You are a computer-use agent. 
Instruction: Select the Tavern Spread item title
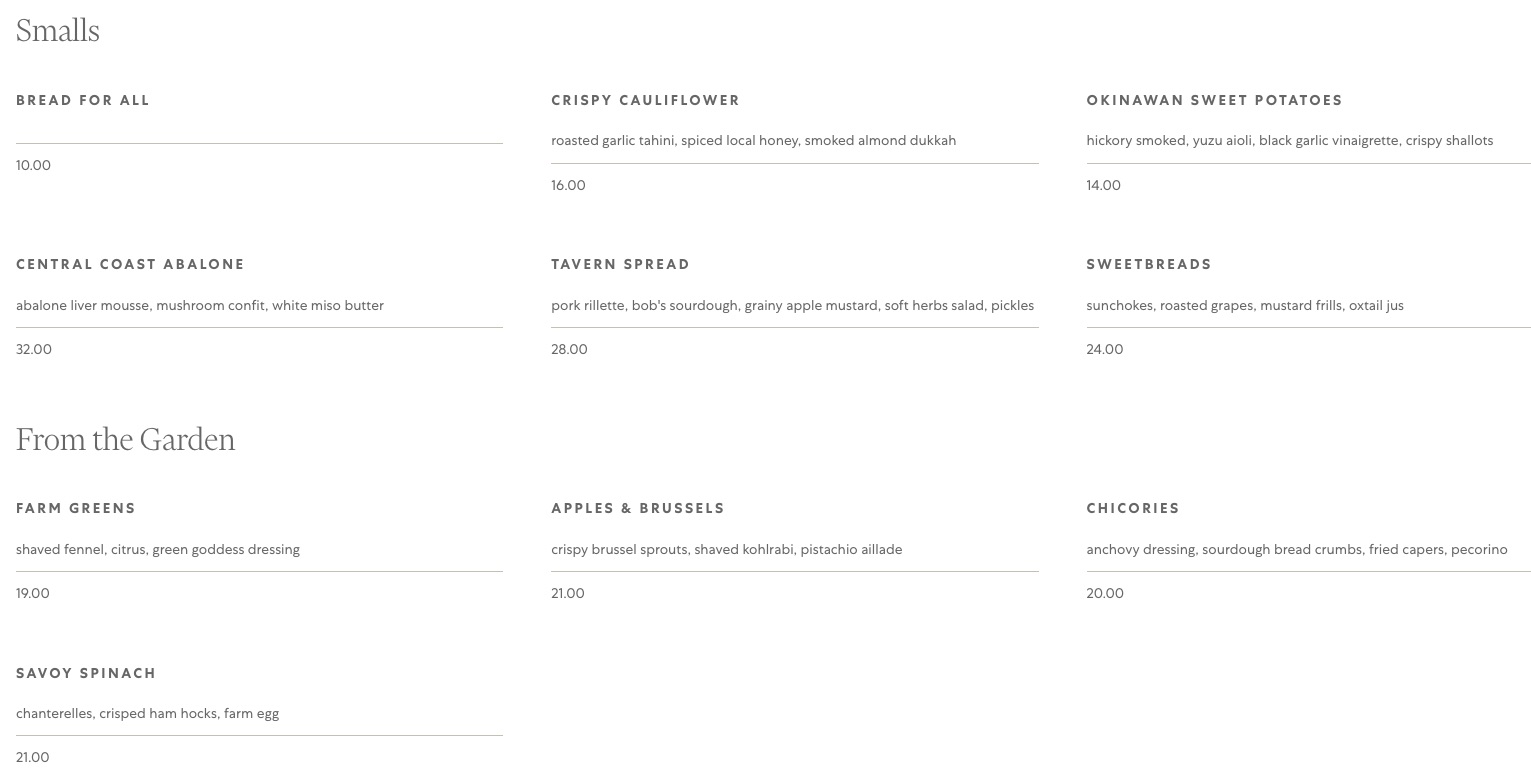(620, 264)
